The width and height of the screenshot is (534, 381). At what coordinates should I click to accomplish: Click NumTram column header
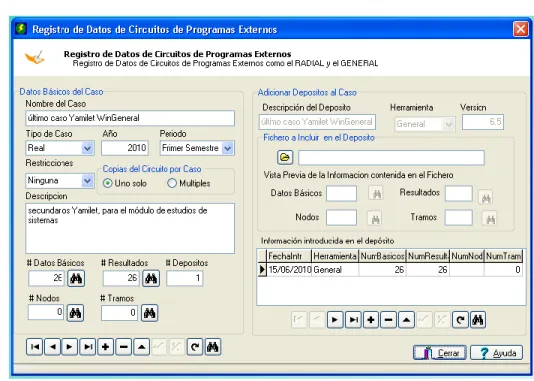[x=503, y=256]
